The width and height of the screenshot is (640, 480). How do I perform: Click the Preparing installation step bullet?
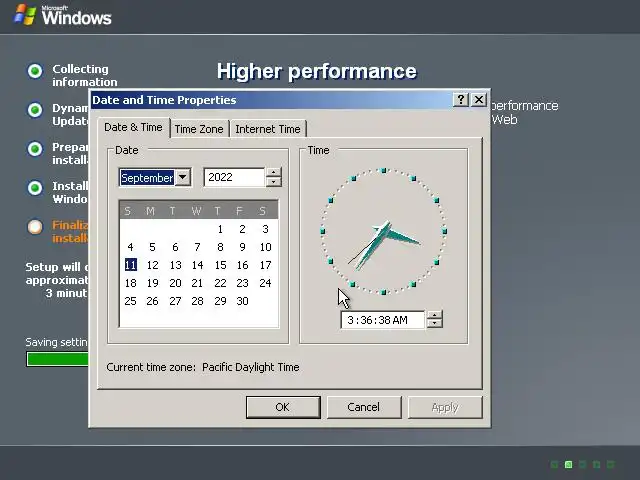coord(35,149)
